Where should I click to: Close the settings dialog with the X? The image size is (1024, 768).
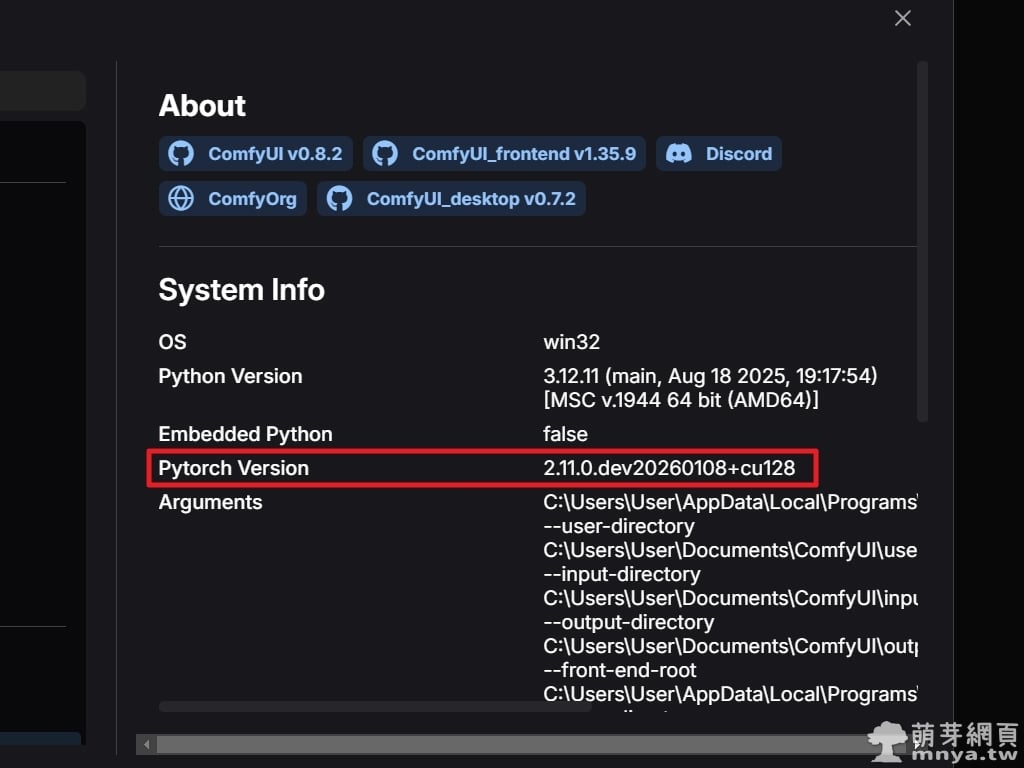(x=902, y=18)
